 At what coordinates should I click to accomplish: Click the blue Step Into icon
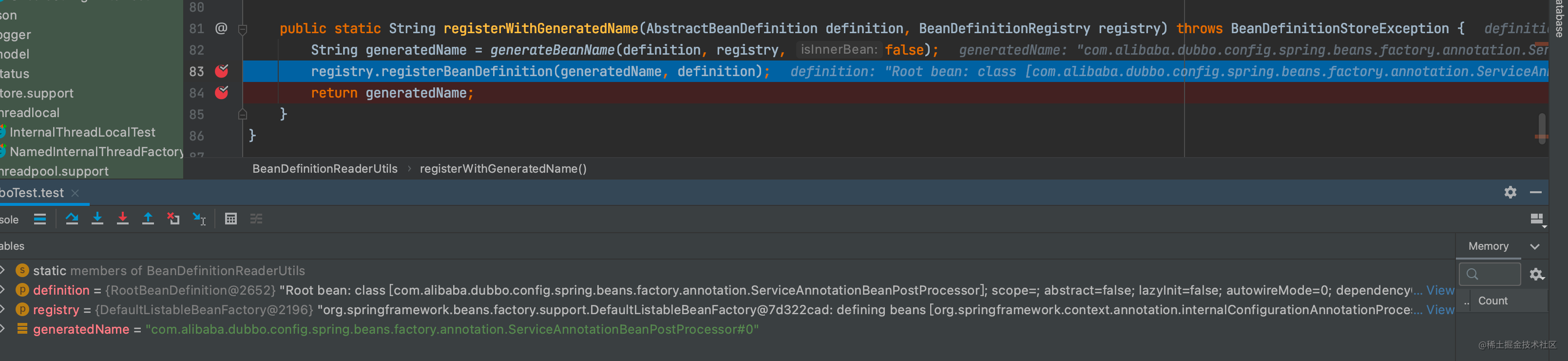point(97,219)
